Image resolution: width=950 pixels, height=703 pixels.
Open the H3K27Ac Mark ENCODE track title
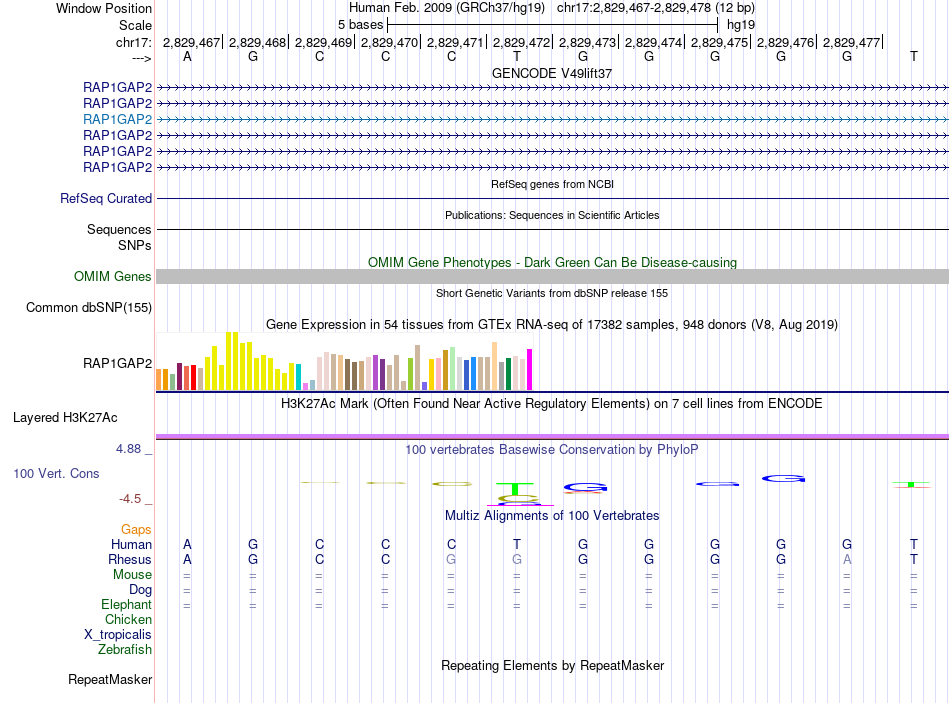pyautogui.click(x=552, y=404)
